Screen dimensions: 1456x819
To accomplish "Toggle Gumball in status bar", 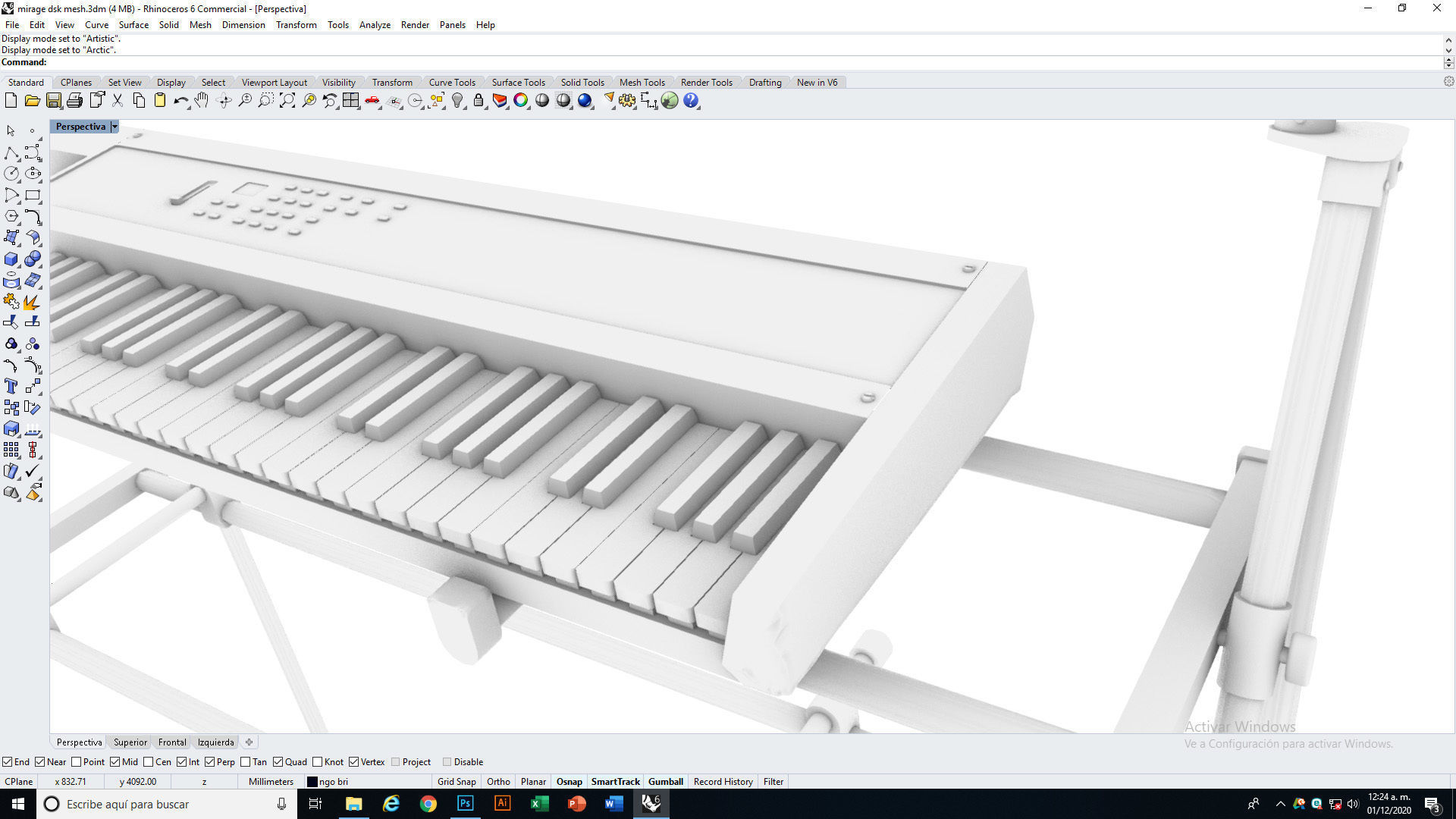I will (666, 782).
